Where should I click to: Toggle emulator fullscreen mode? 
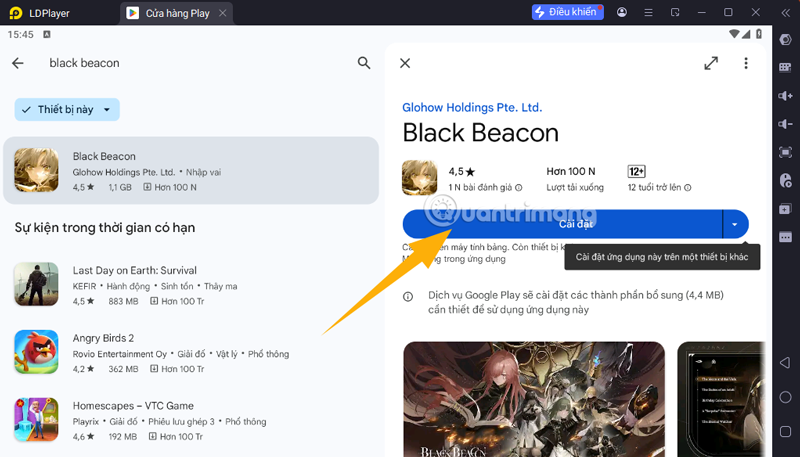tap(786, 152)
